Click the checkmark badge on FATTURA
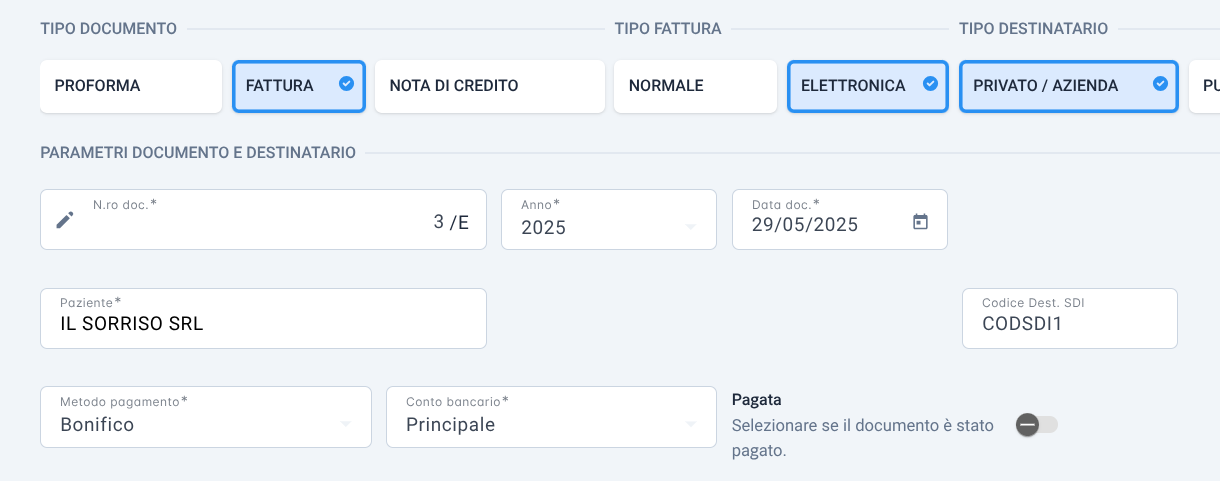The width and height of the screenshot is (1220, 481). tap(346, 84)
